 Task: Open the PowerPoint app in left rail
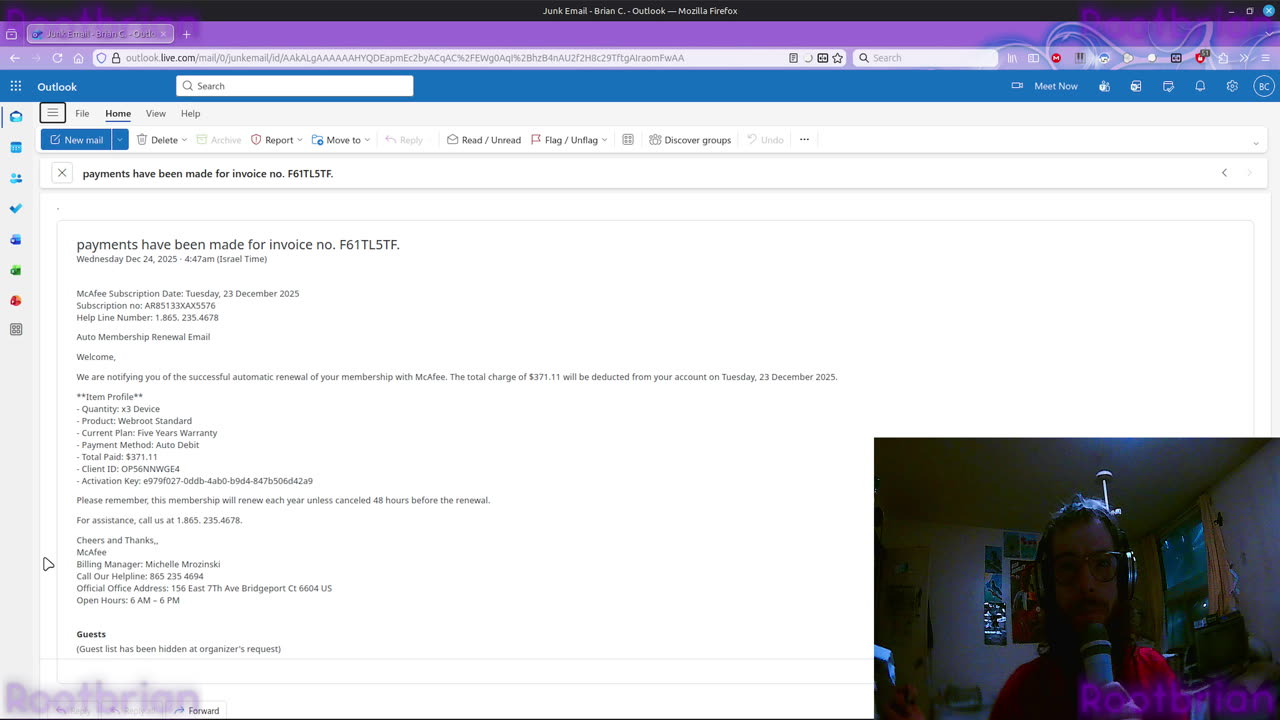16,301
